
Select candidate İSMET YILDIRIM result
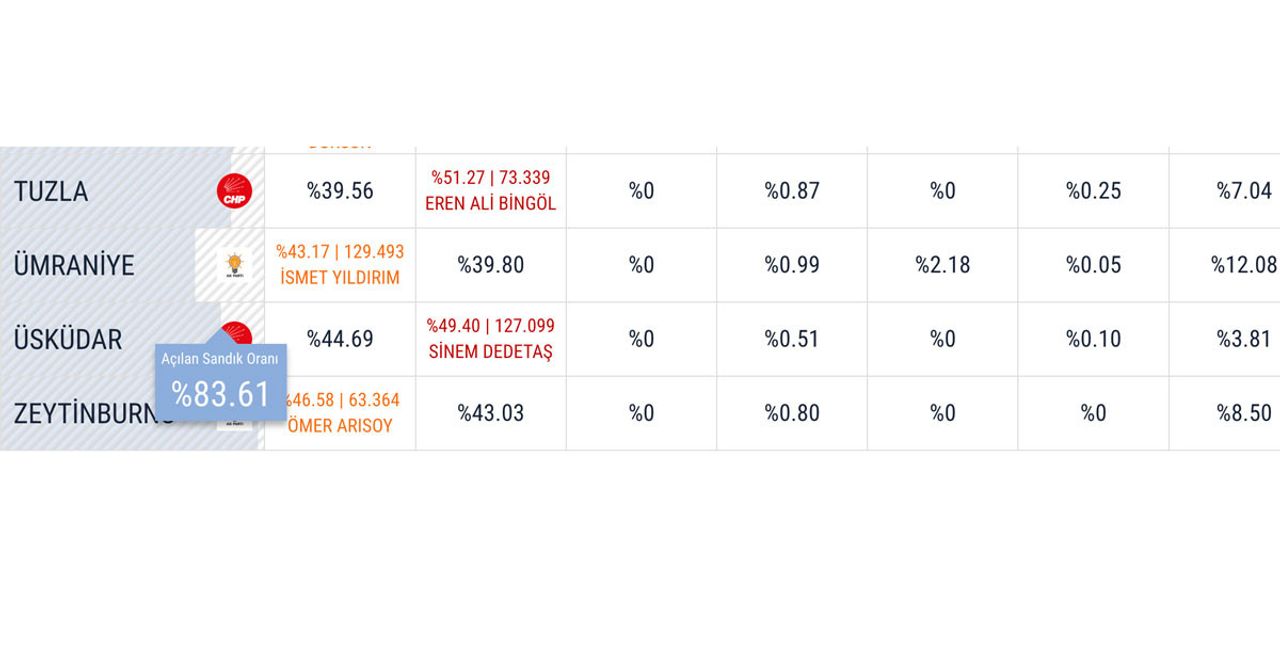(340, 265)
